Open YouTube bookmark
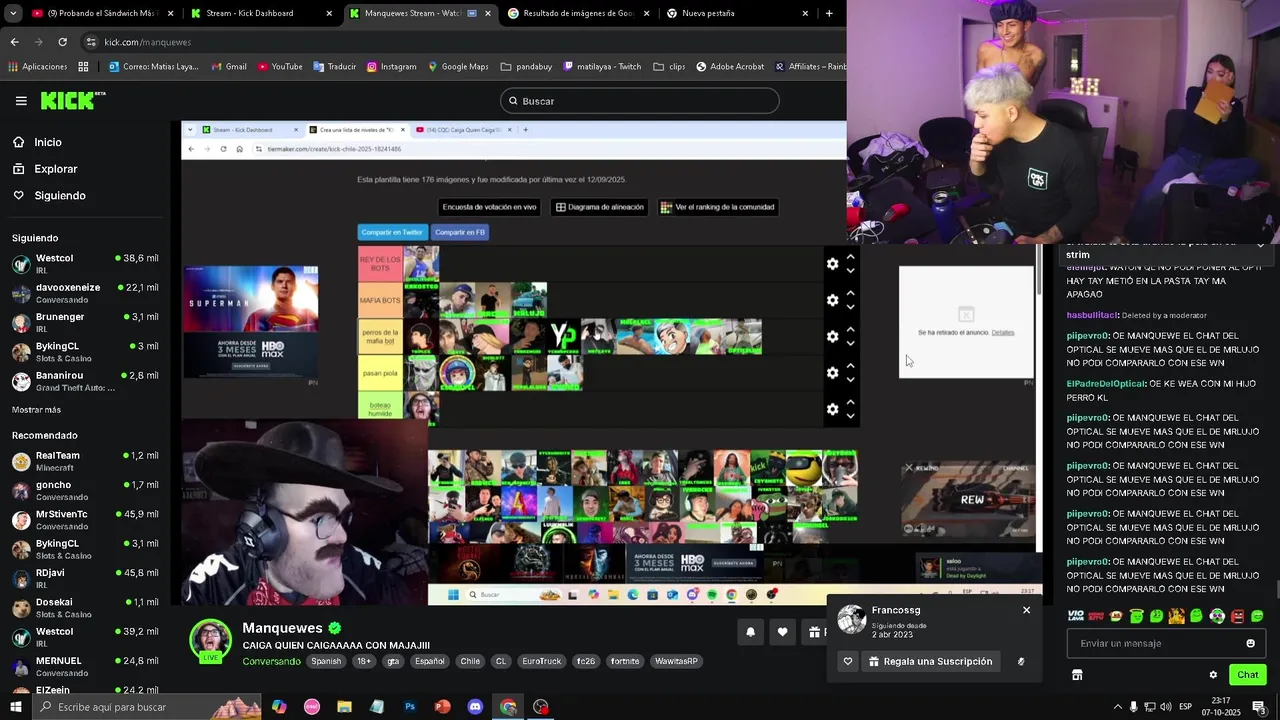 pyautogui.click(x=280, y=67)
